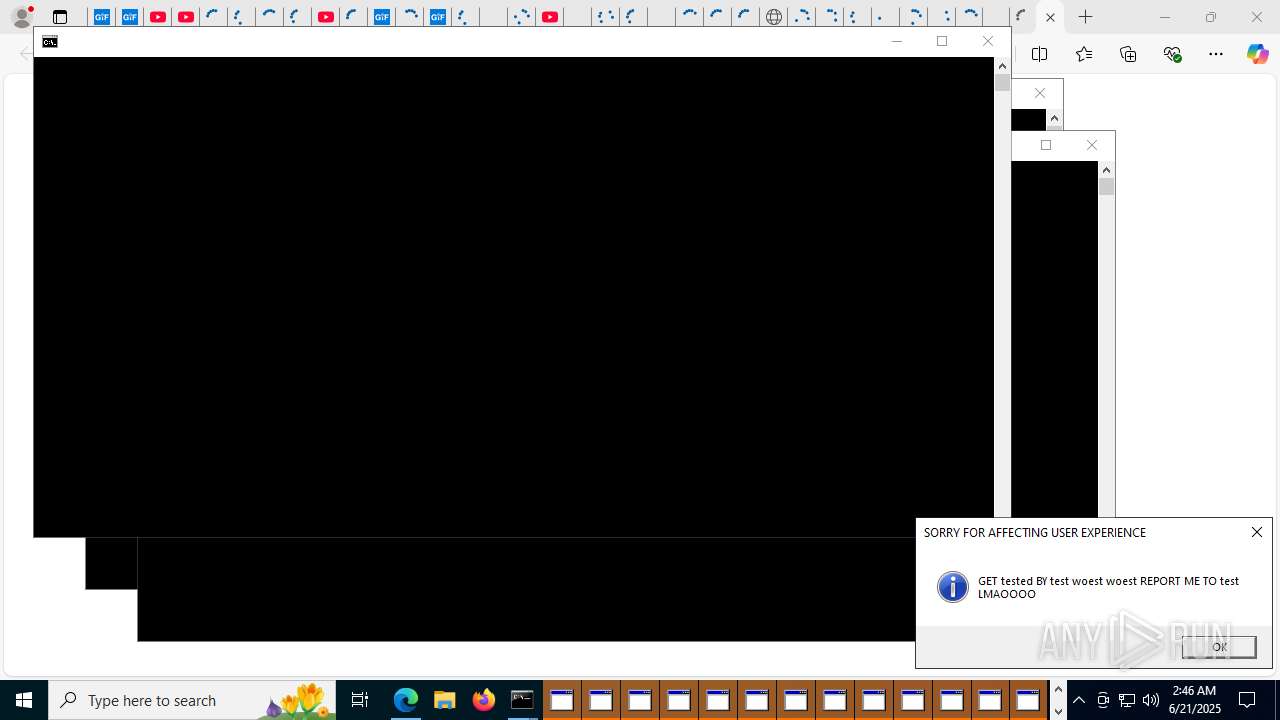Viewport: 1280px width, 720px height.
Task: Open Edge browser essentials
Action: 1172,54
